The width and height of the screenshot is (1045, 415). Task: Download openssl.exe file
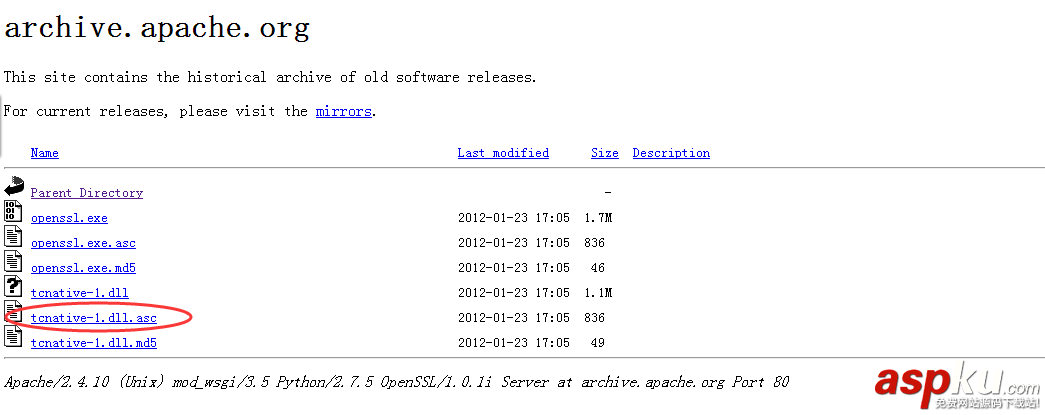[x=69, y=218]
